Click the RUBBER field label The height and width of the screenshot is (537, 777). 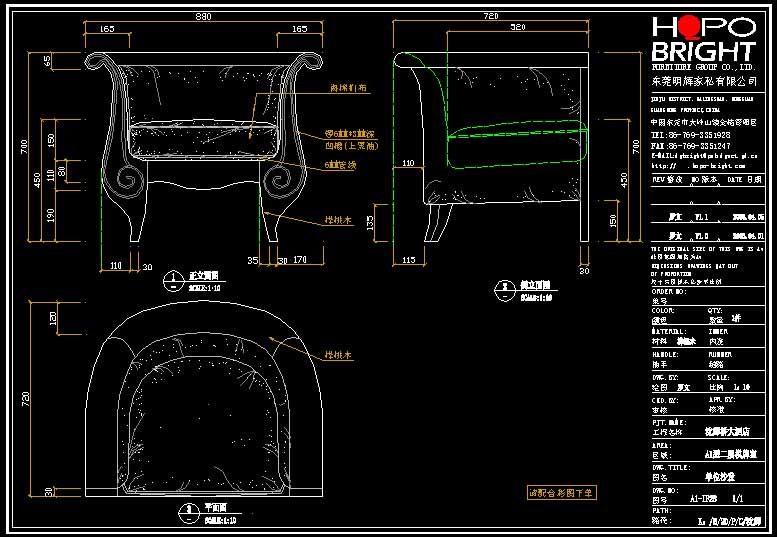pyautogui.click(x=720, y=355)
